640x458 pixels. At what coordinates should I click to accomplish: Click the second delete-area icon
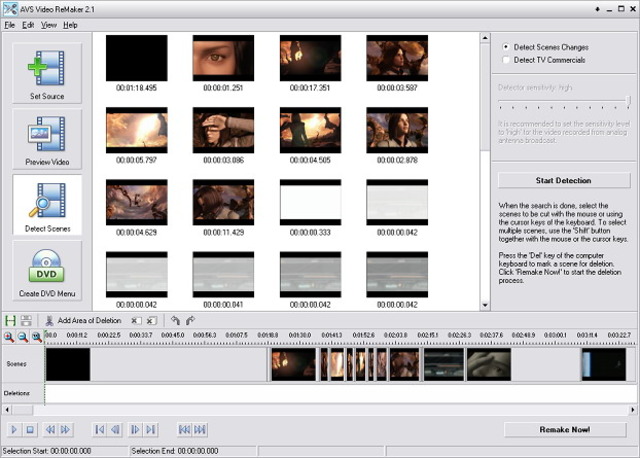click(x=151, y=321)
